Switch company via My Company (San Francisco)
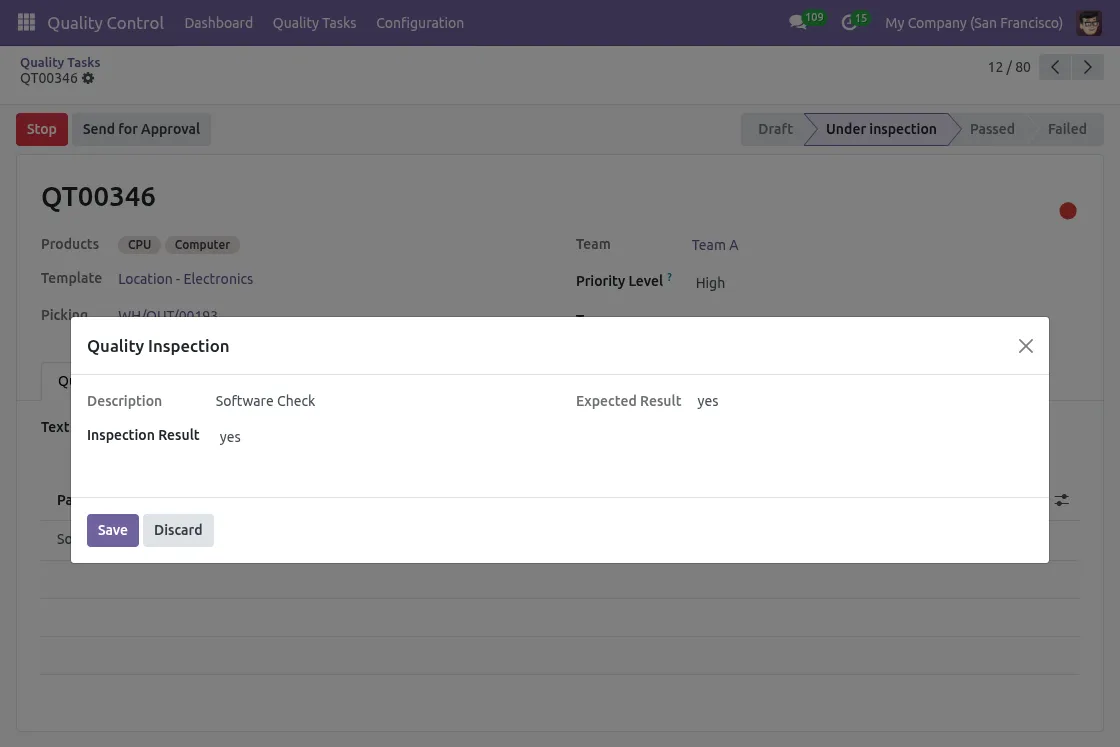This screenshot has height=747, width=1120. tap(974, 23)
